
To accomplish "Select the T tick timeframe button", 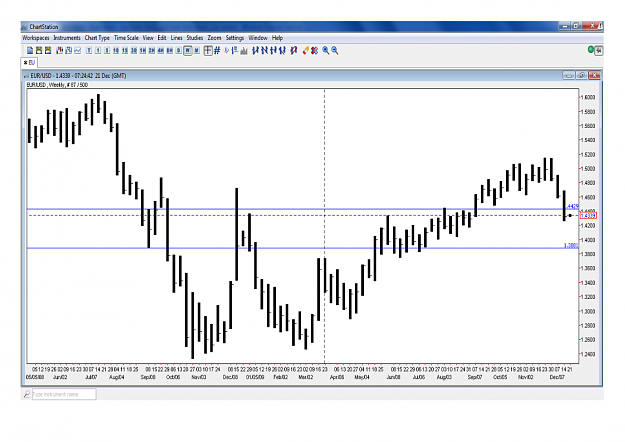I will point(89,50).
